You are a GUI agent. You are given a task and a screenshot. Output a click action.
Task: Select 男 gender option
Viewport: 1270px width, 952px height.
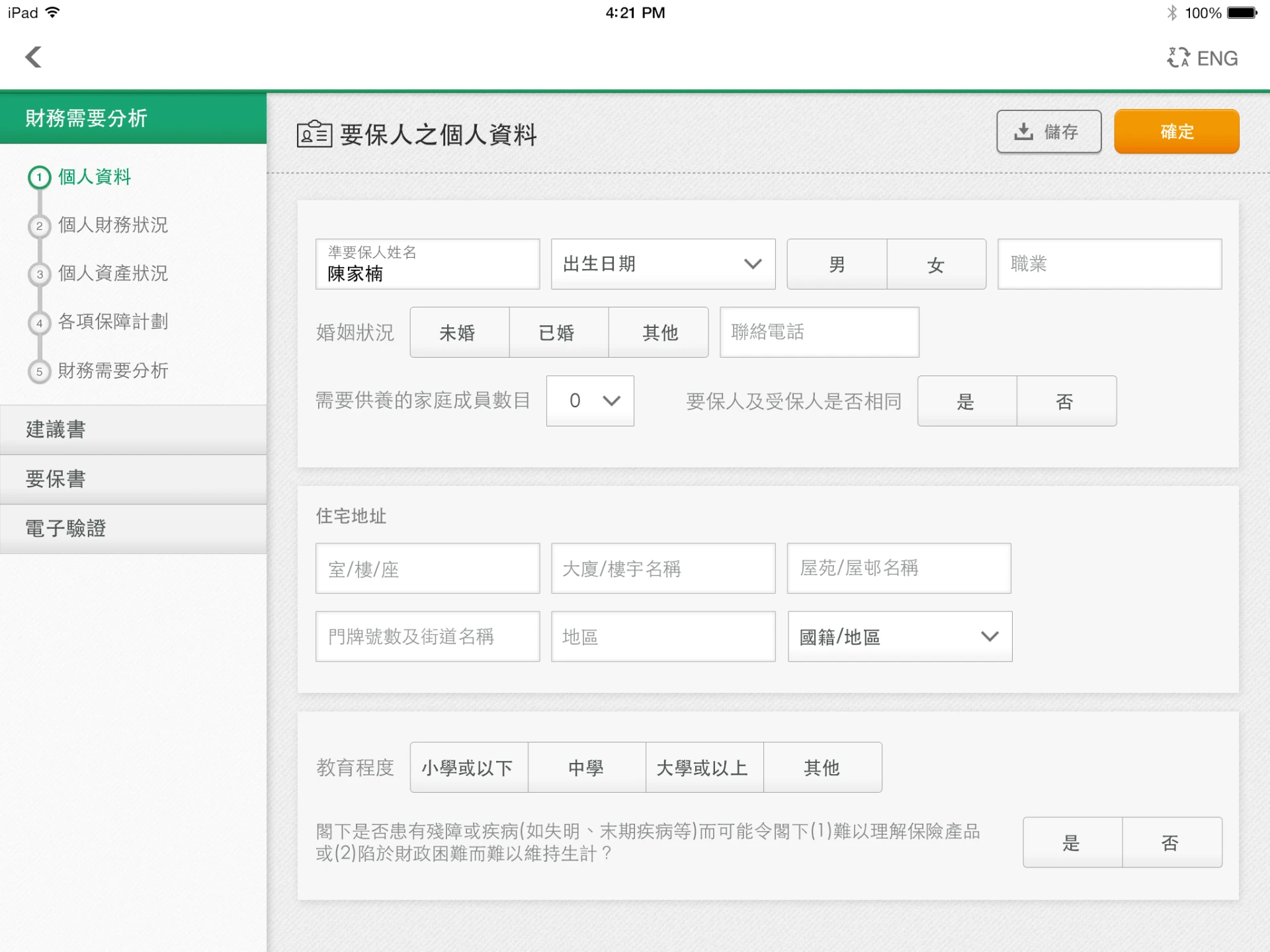pyautogui.click(x=837, y=264)
